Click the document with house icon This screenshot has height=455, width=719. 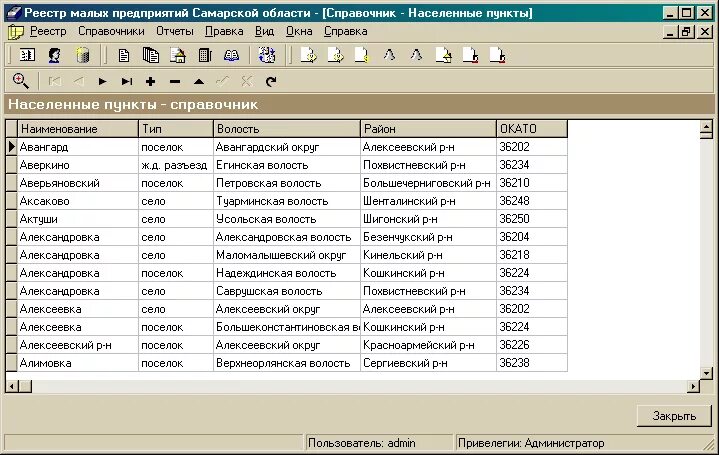click(178, 55)
